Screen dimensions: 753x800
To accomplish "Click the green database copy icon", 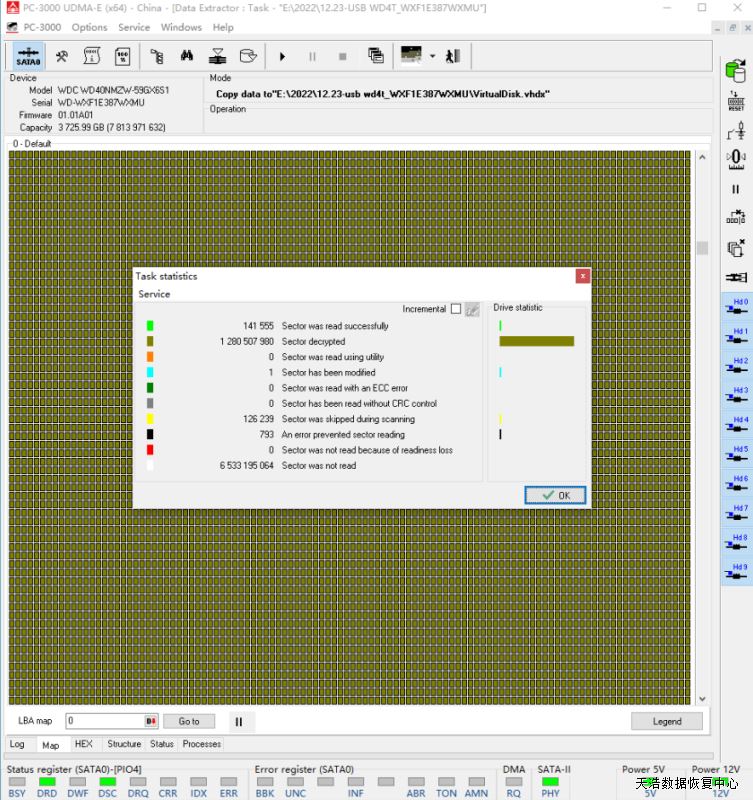I will click(x=736, y=71).
